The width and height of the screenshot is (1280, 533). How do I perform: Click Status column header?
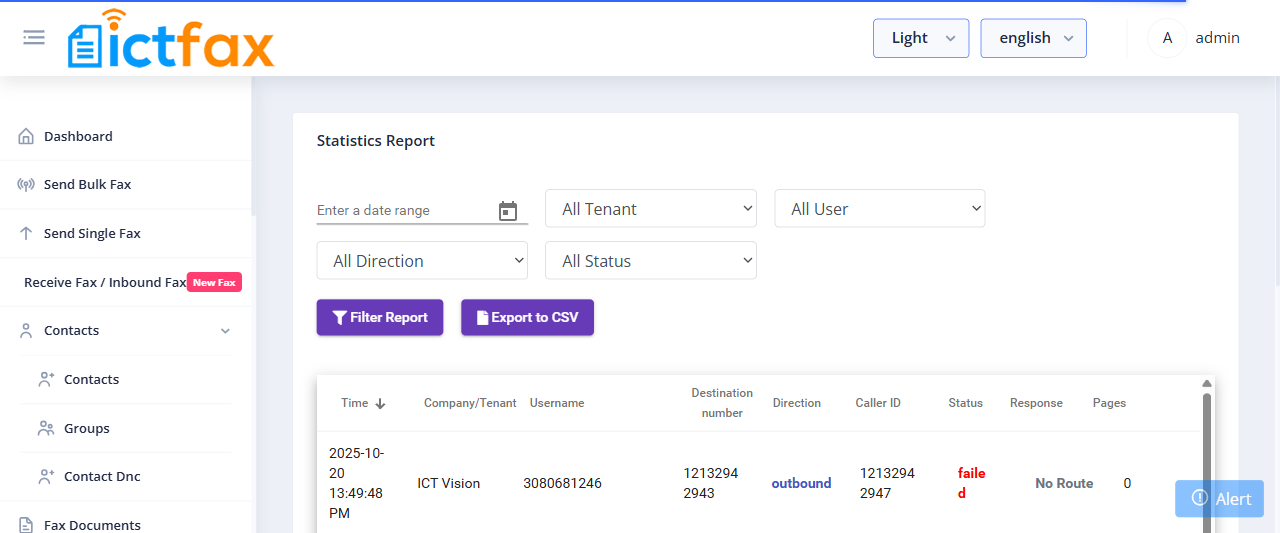coord(966,403)
